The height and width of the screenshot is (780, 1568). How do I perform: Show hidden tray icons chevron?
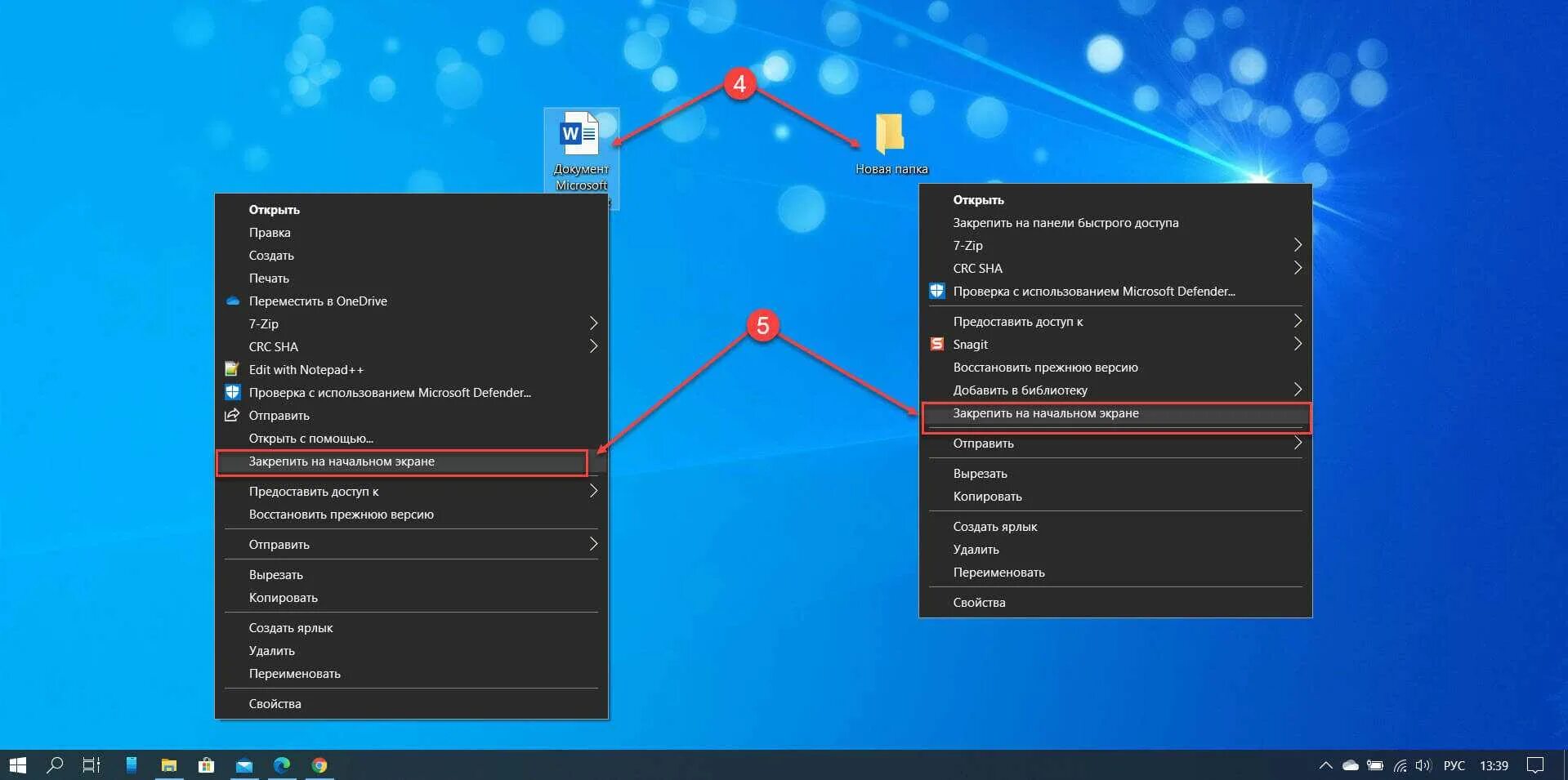point(1325,765)
